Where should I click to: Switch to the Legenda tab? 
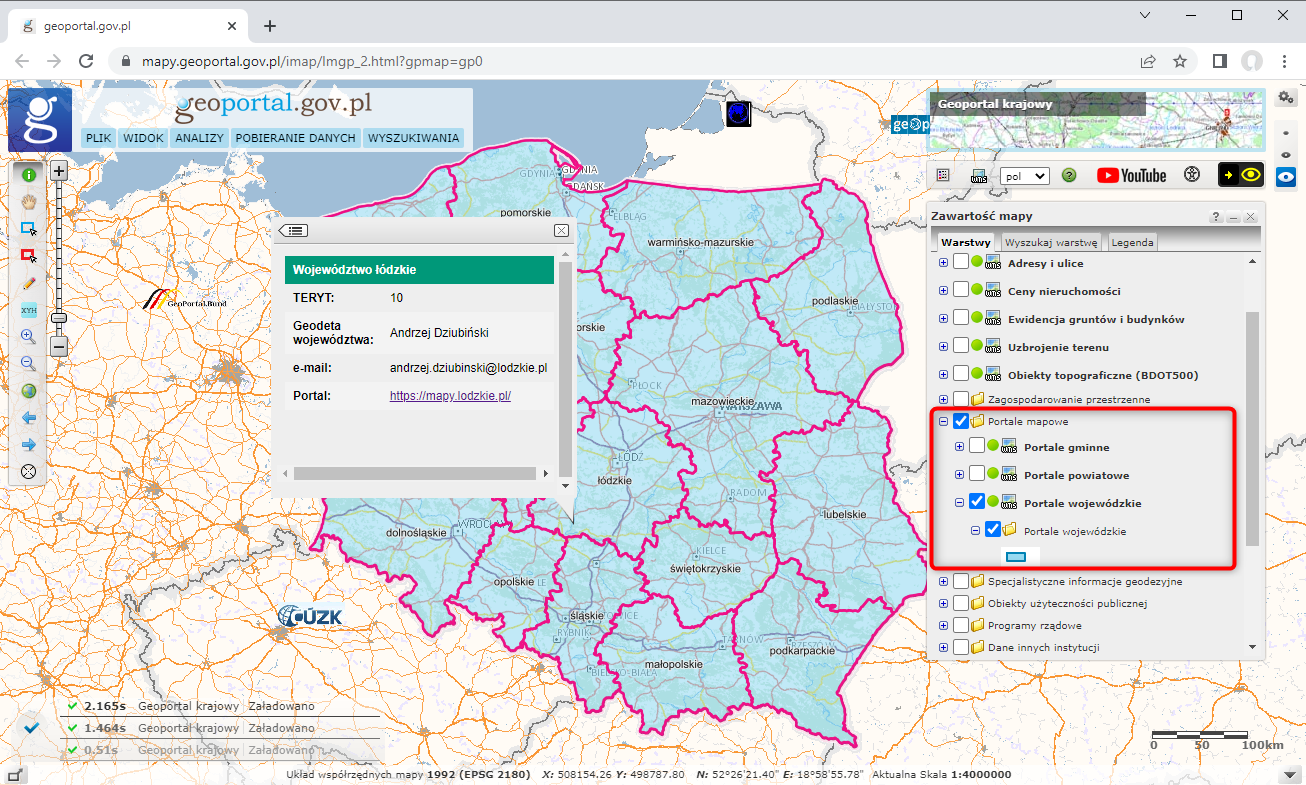(x=1132, y=242)
